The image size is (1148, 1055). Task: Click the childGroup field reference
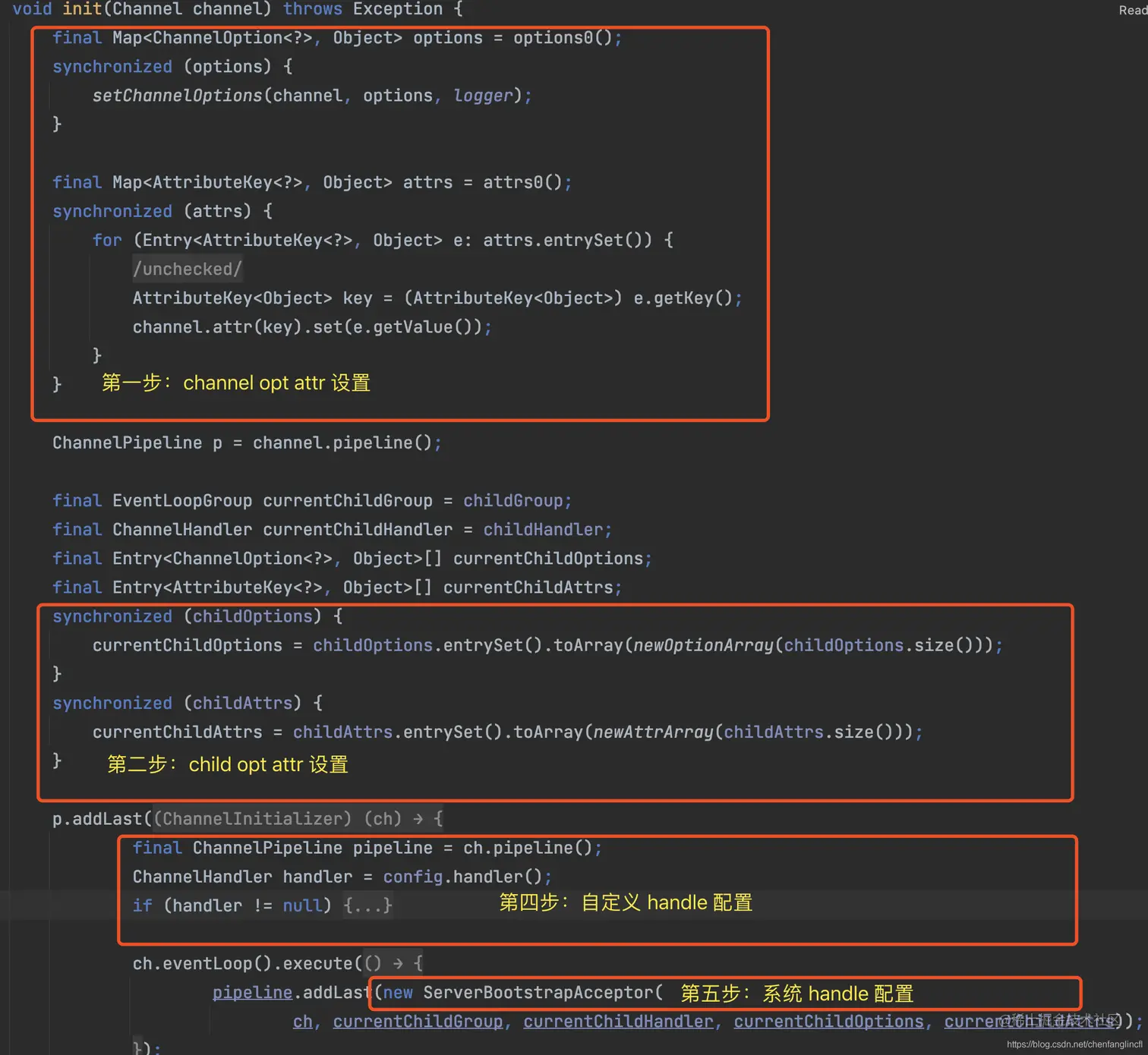(513, 501)
